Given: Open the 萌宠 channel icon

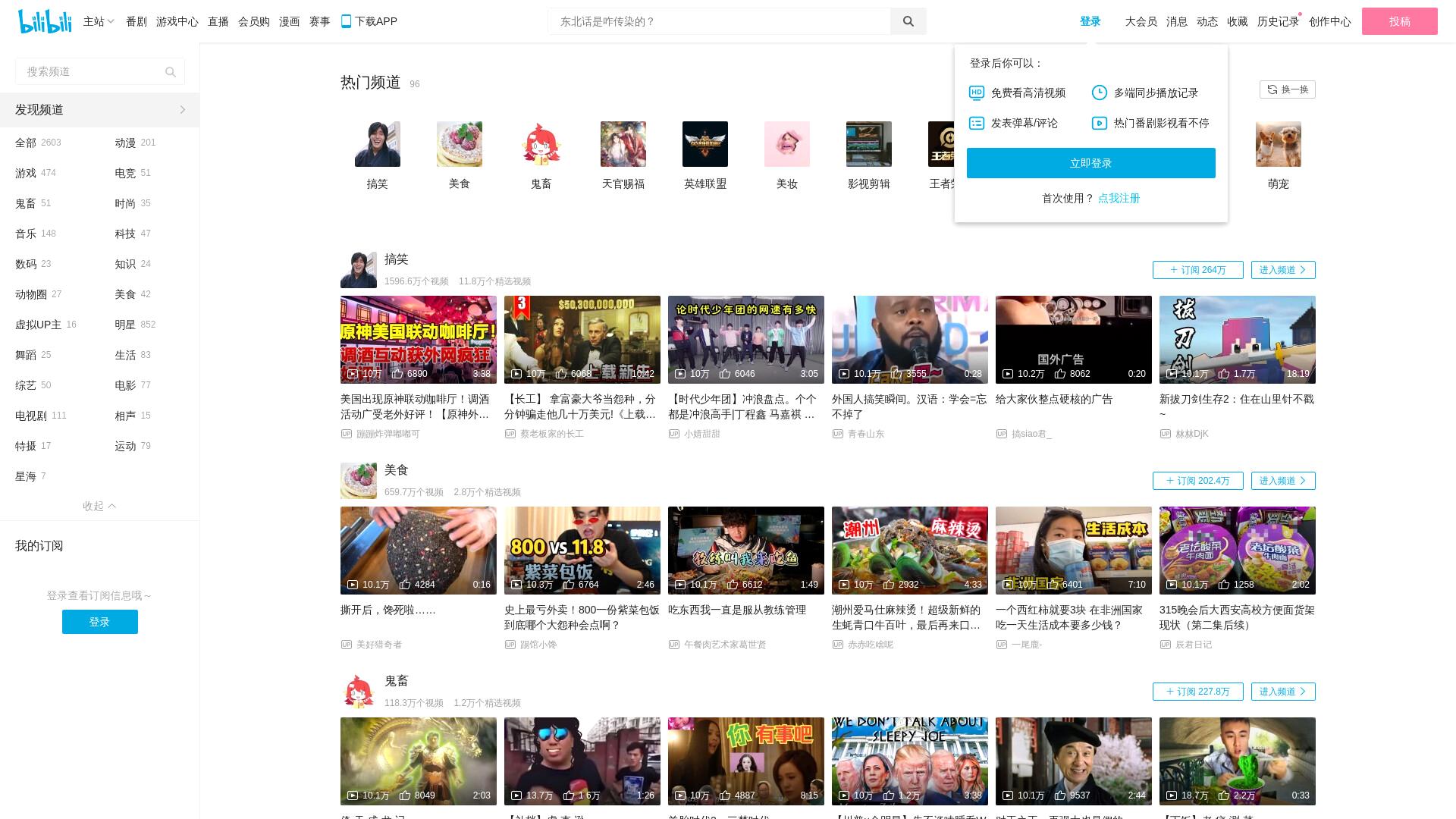Looking at the screenshot, I should 1279,144.
